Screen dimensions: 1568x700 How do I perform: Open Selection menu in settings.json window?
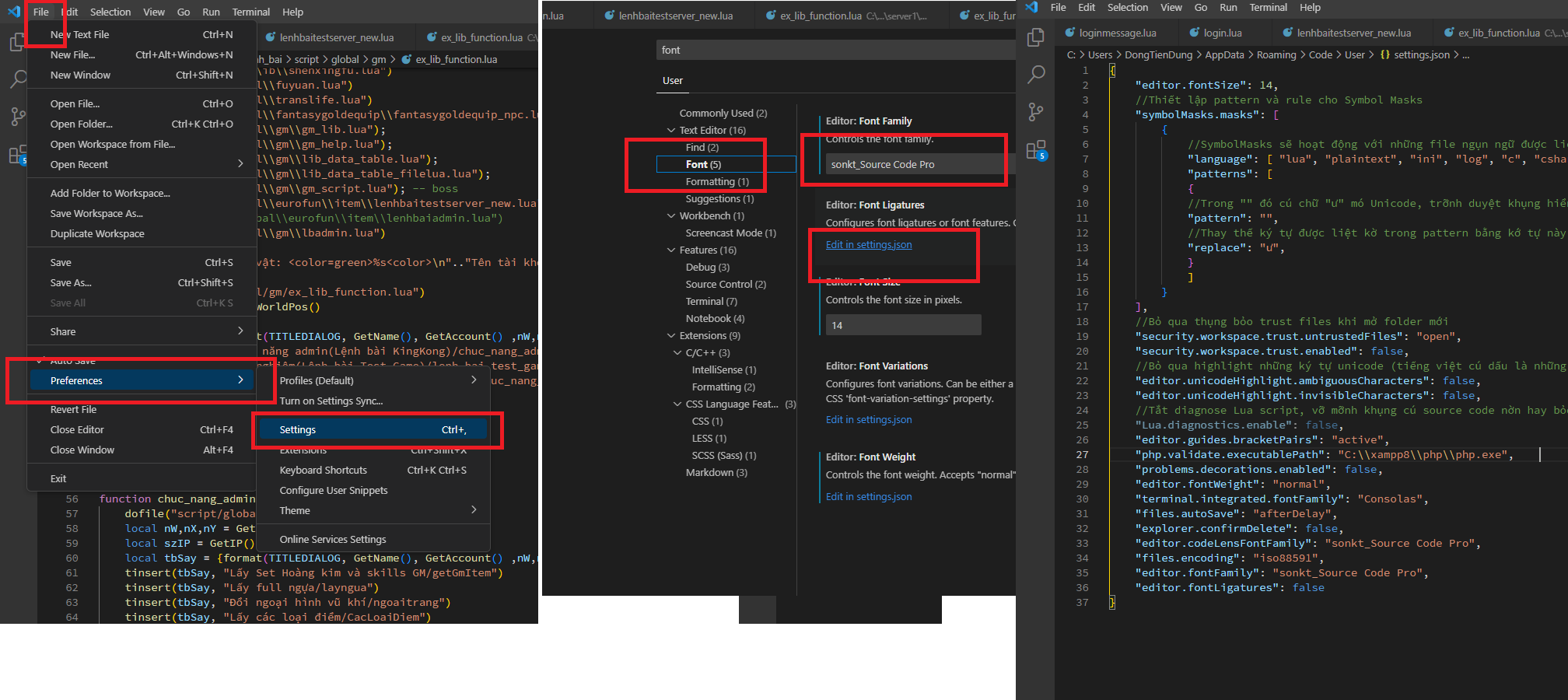coord(1127,7)
